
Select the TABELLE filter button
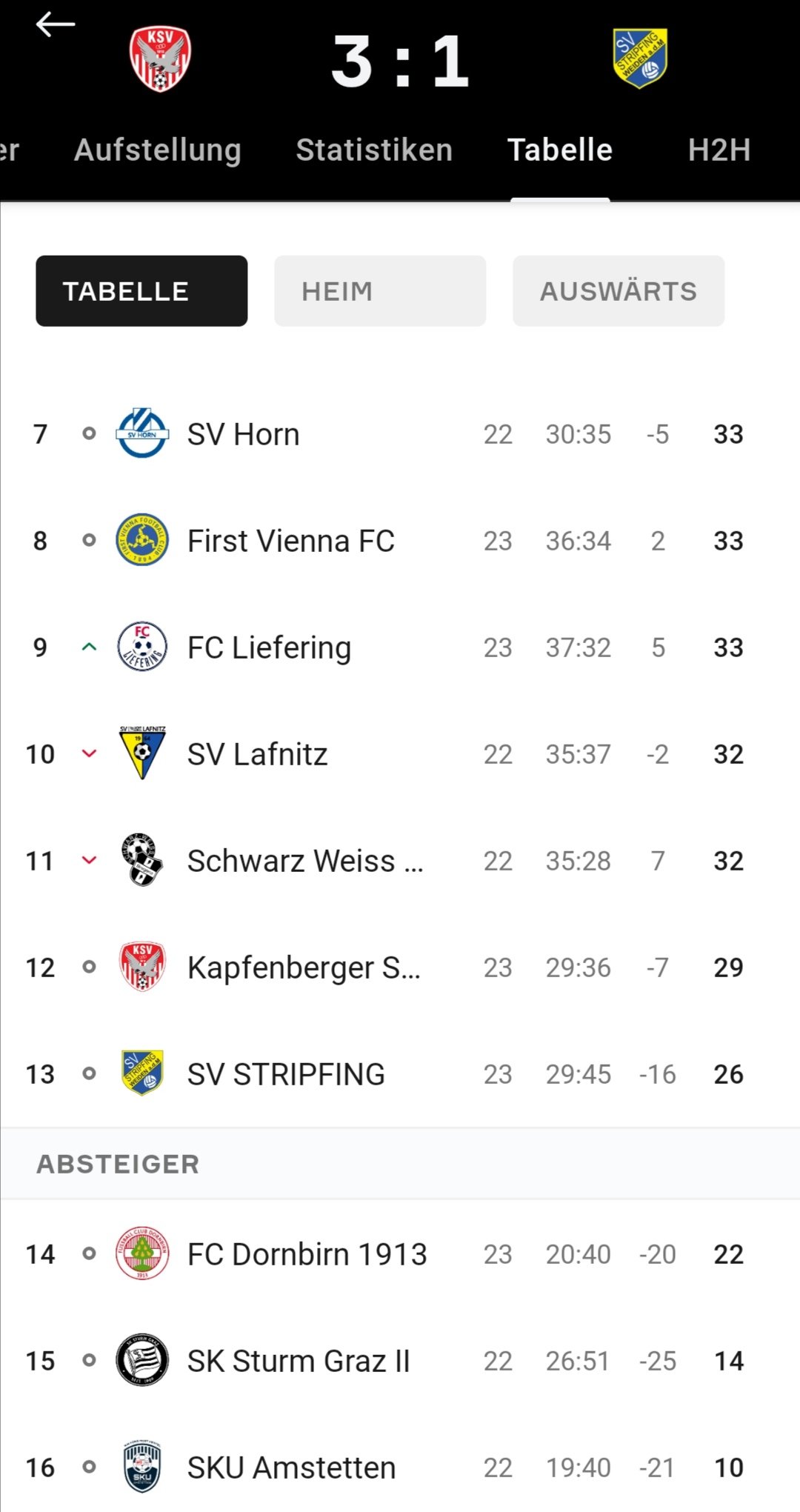[x=141, y=291]
